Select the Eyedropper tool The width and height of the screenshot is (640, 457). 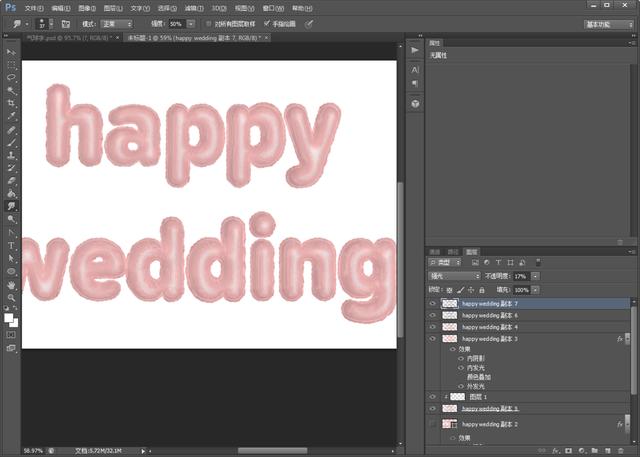tap(11, 116)
